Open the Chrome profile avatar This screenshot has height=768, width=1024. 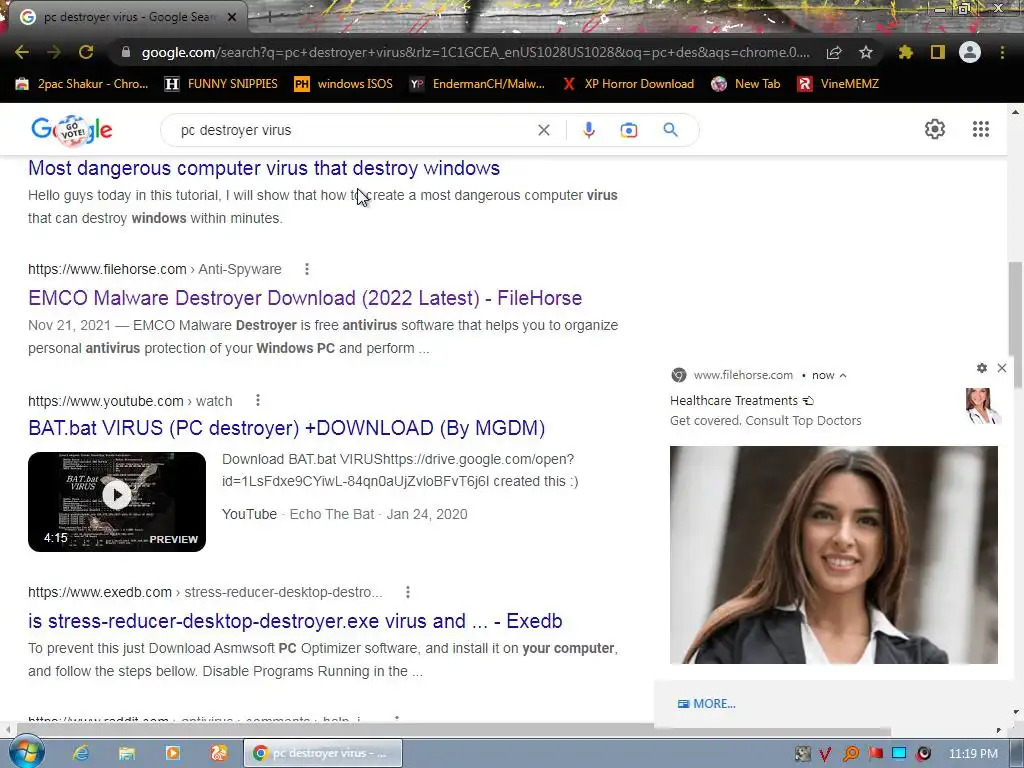(x=970, y=52)
